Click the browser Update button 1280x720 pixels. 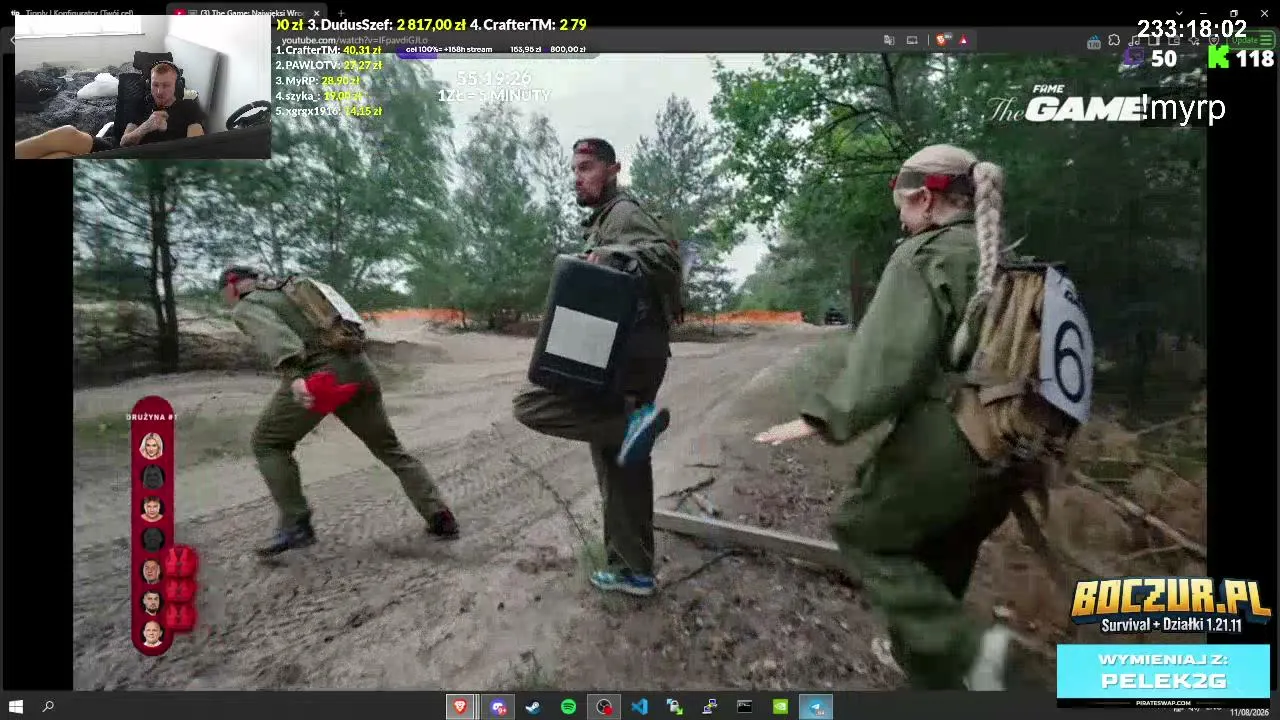point(1253,40)
